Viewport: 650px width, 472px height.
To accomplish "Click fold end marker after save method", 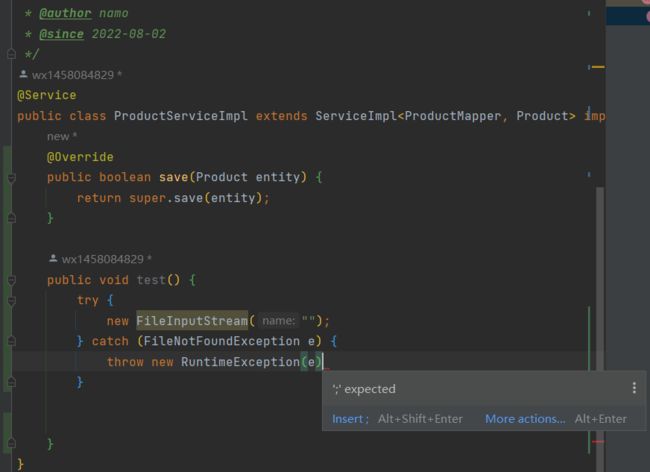I will (12, 218).
